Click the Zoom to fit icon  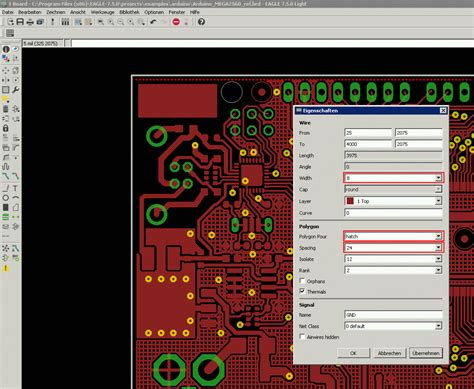point(101,22)
